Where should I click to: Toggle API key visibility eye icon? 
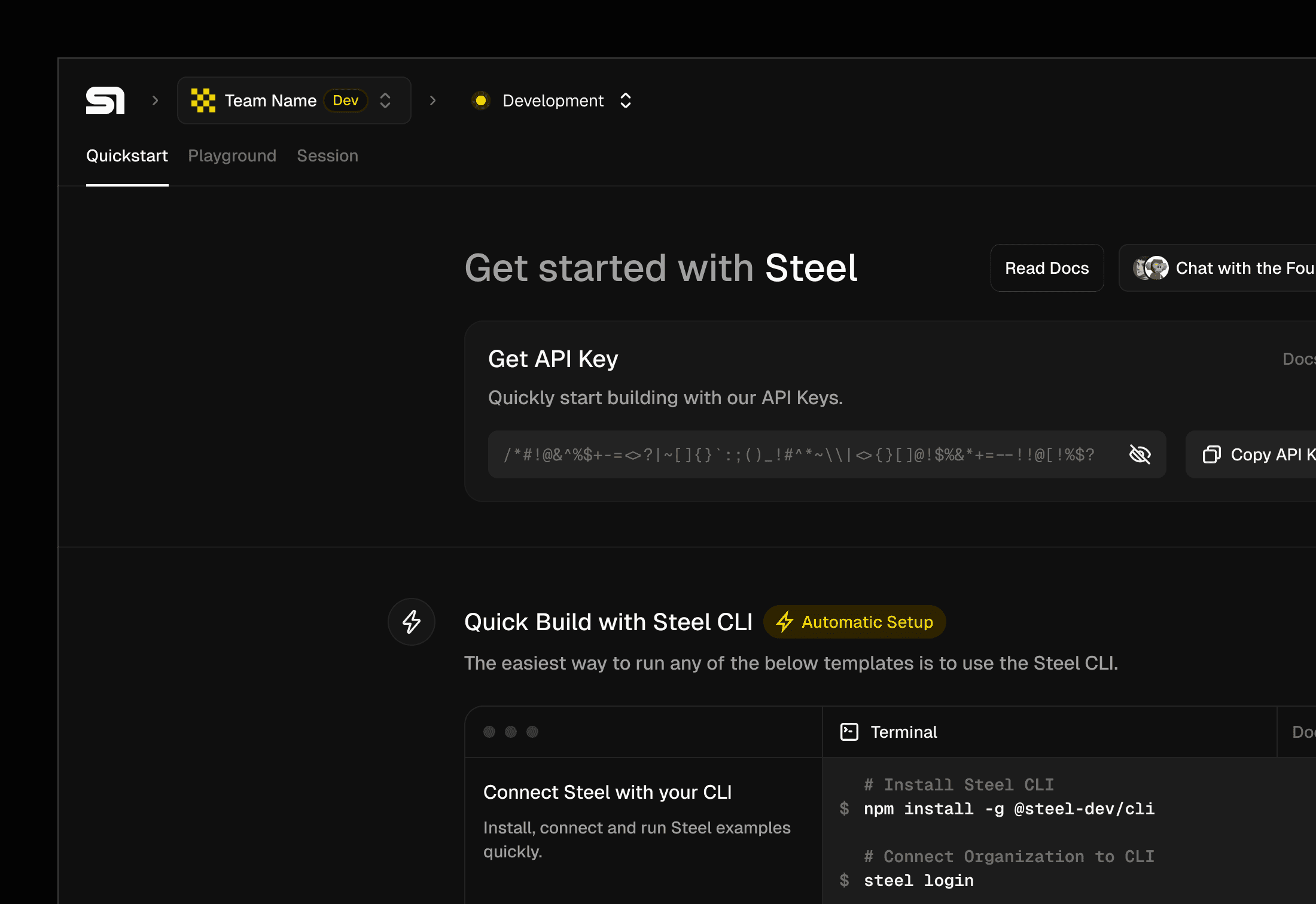(1140, 454)
